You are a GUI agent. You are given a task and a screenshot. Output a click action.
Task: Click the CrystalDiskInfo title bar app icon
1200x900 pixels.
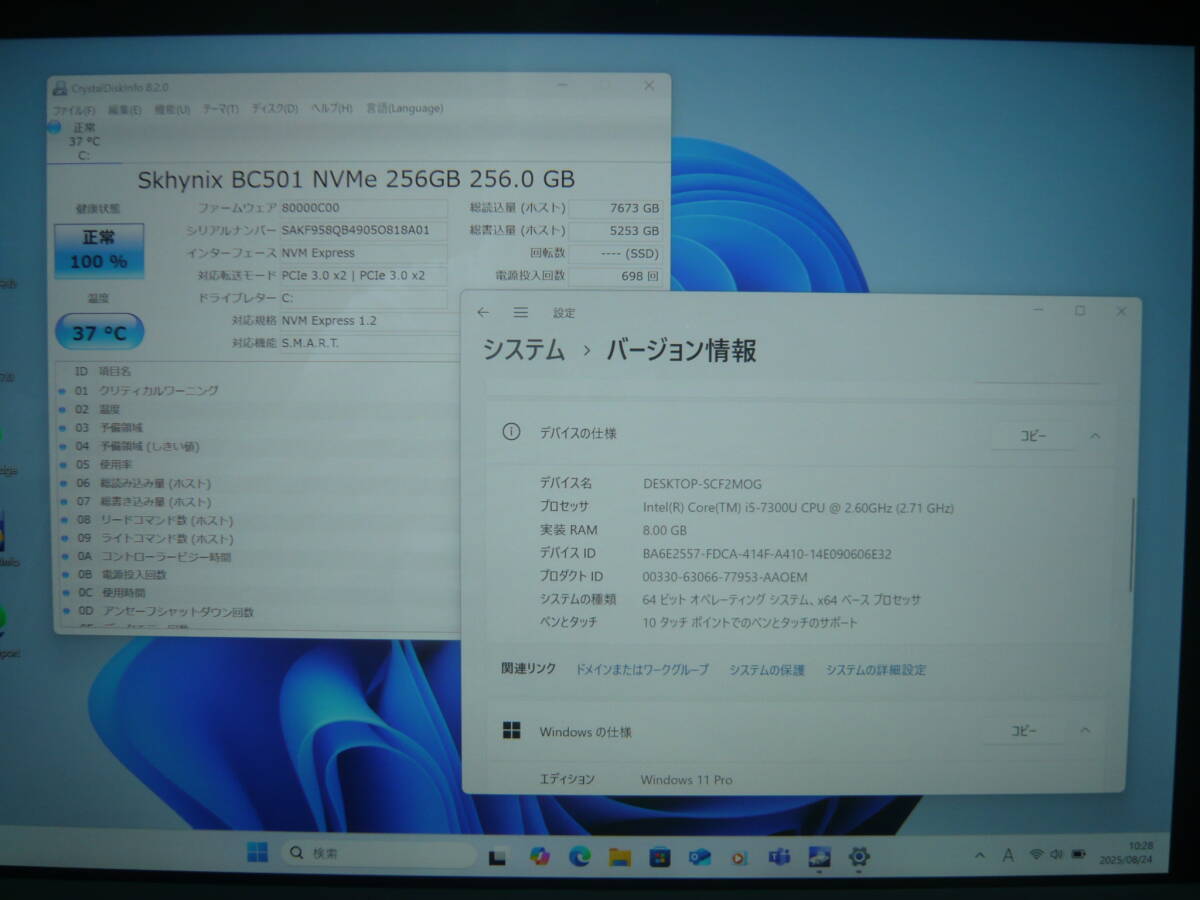tap(61, 88)
